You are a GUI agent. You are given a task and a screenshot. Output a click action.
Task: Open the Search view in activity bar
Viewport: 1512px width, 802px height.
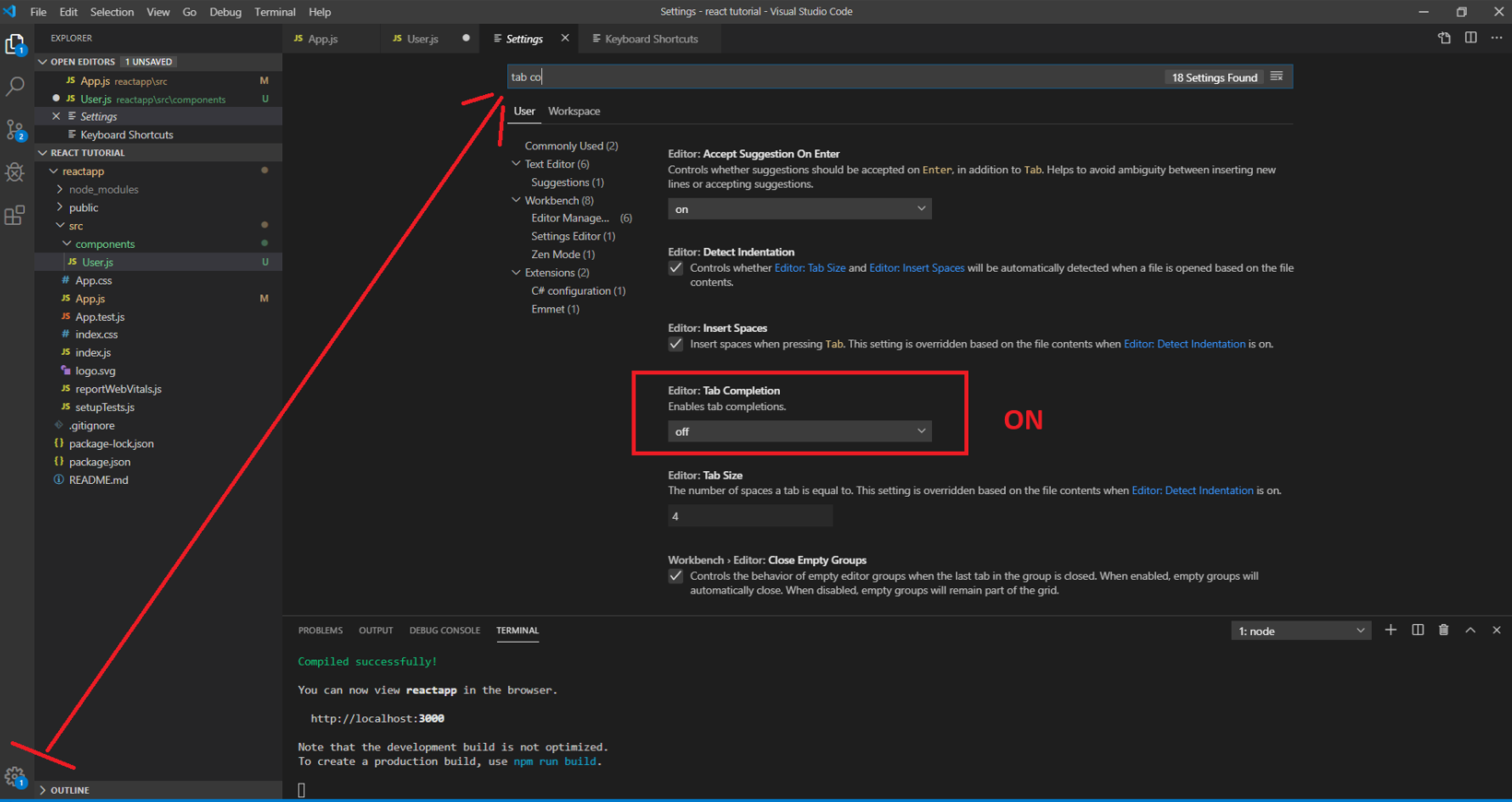click(15, 87)
